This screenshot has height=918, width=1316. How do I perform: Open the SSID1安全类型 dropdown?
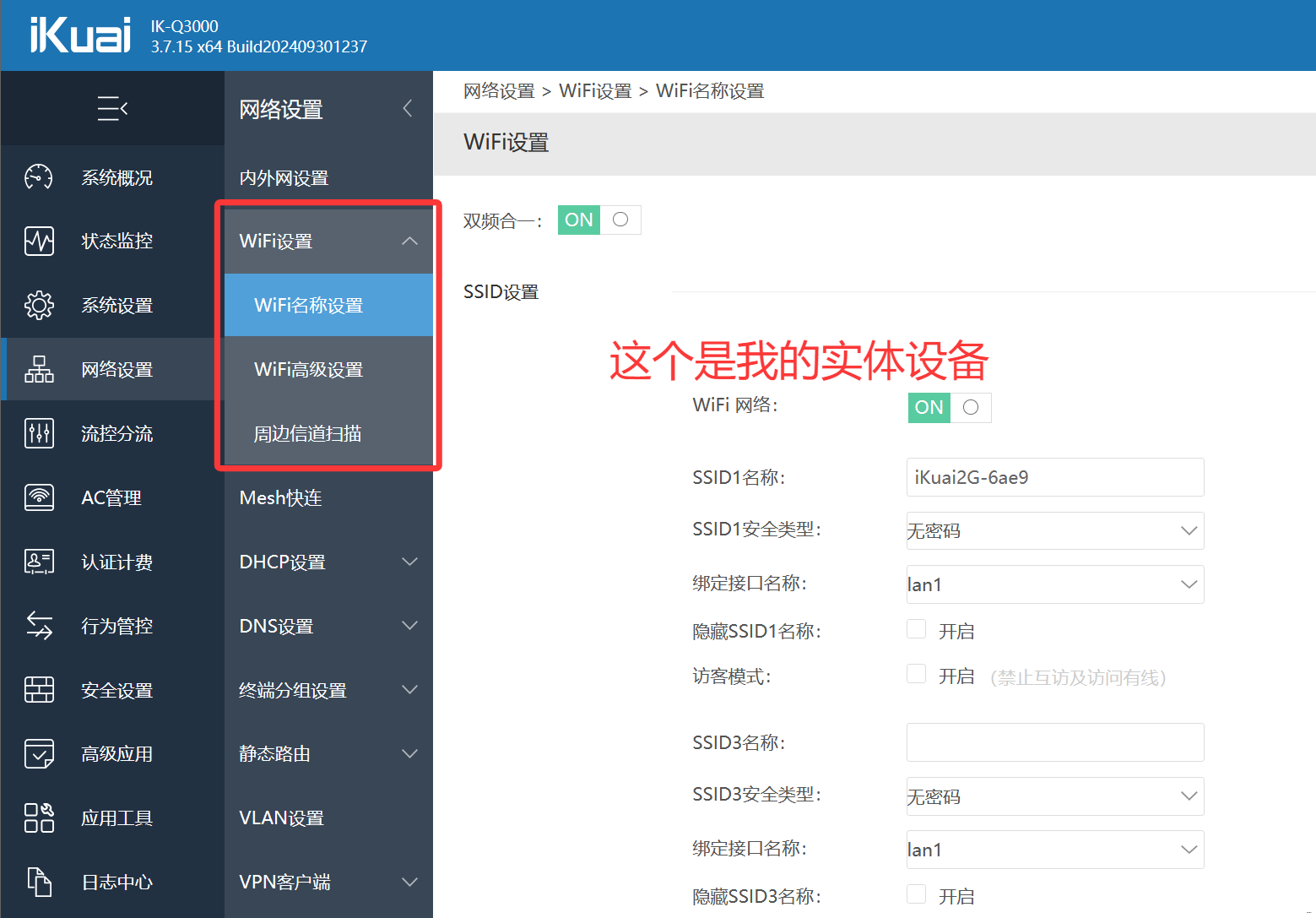(x=1054, y=530)
